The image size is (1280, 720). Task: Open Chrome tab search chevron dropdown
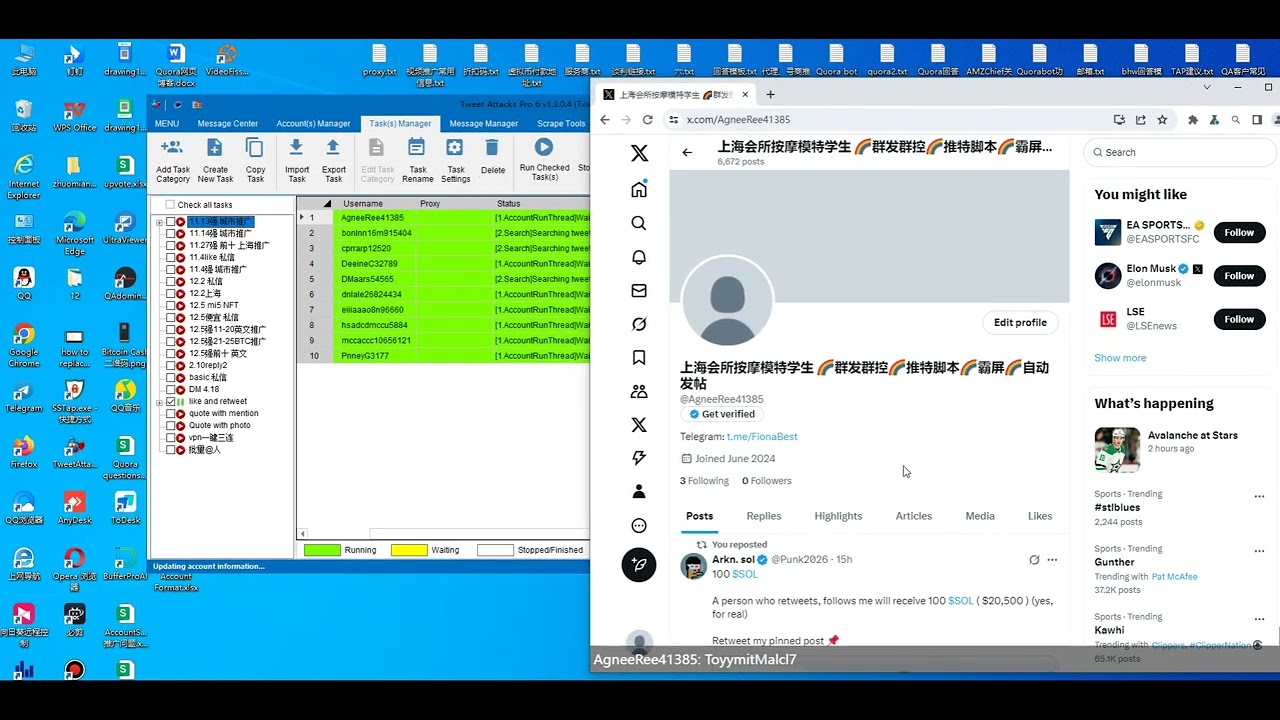1207,87
